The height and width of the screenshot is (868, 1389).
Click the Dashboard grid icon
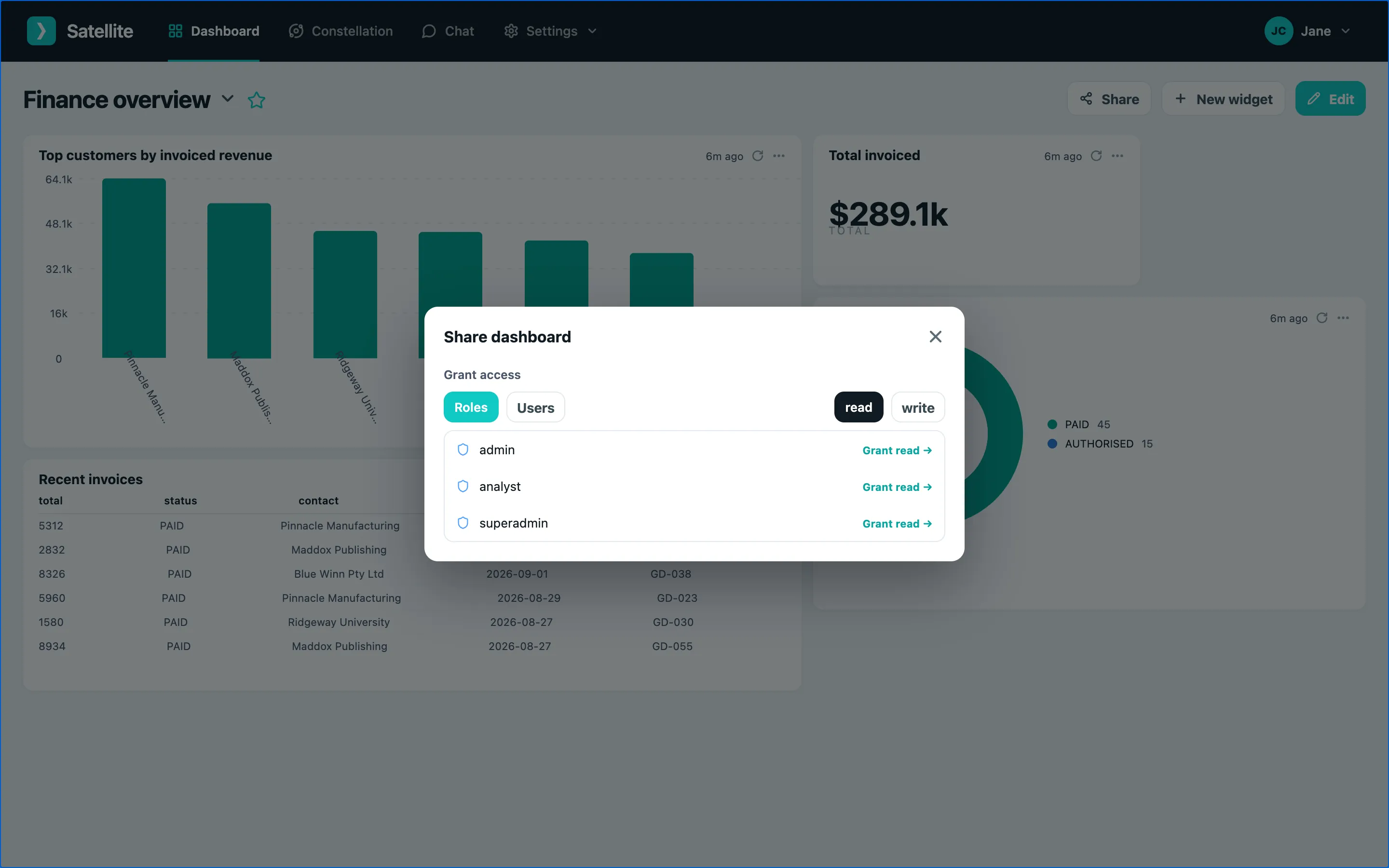tap(175, 31)
